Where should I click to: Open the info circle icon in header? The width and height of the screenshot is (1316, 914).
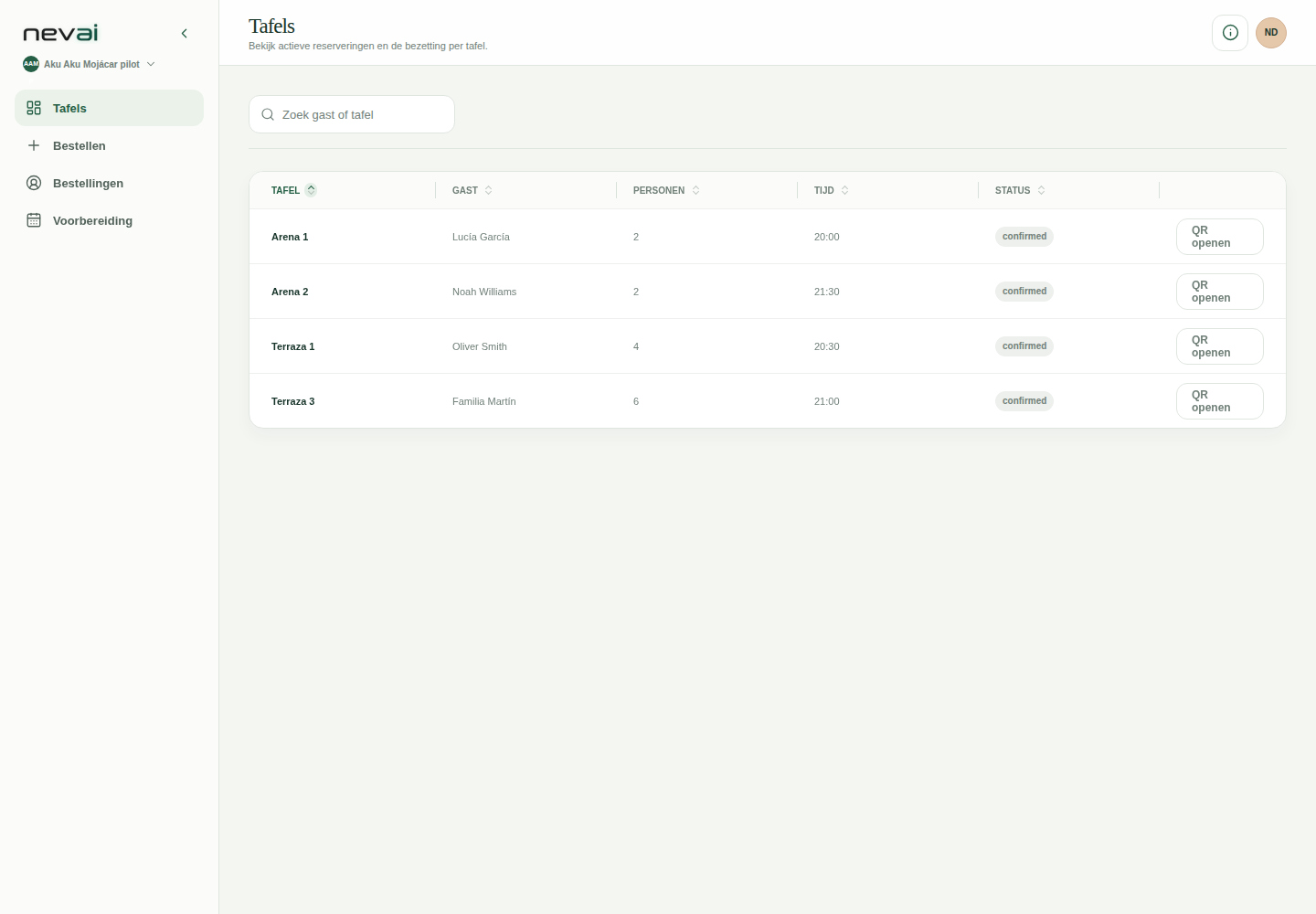(x=1230, y=33)
